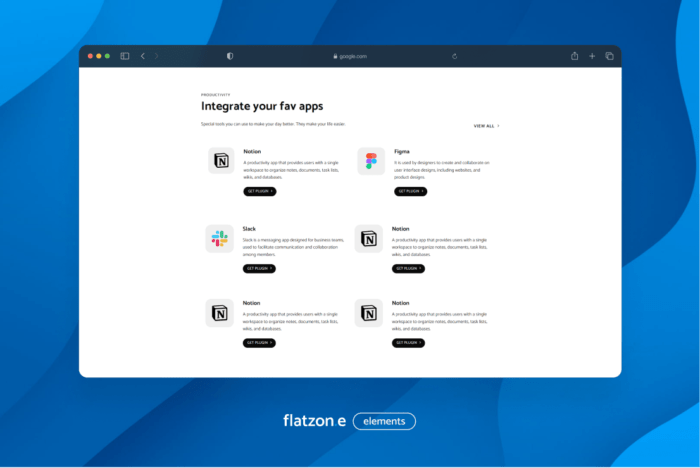Click the flatzon e logo text

314,421
